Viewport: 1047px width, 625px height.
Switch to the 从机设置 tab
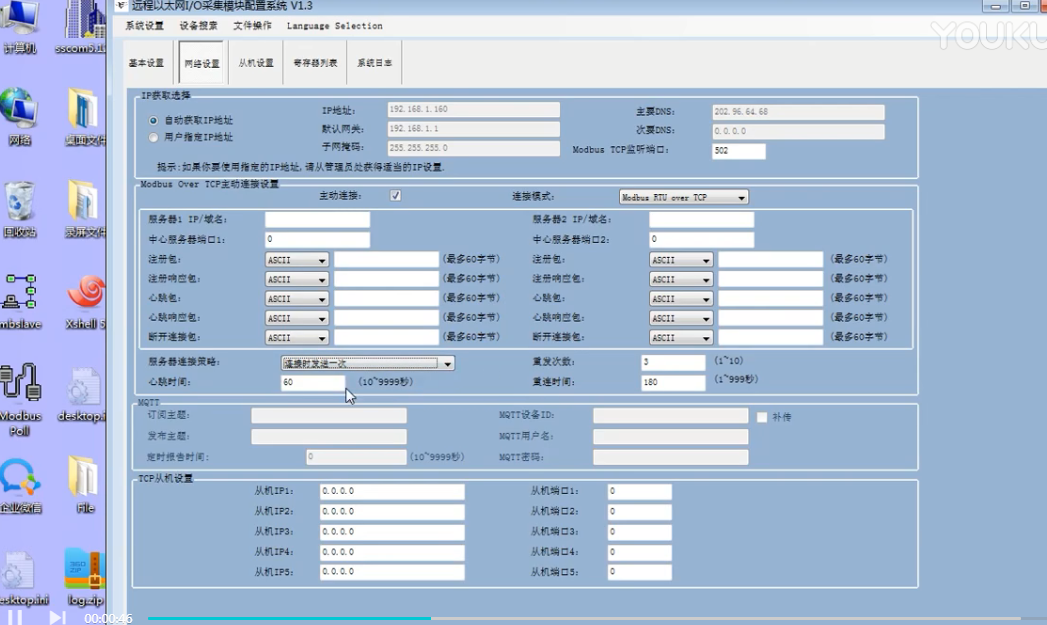tap(256, 63)
